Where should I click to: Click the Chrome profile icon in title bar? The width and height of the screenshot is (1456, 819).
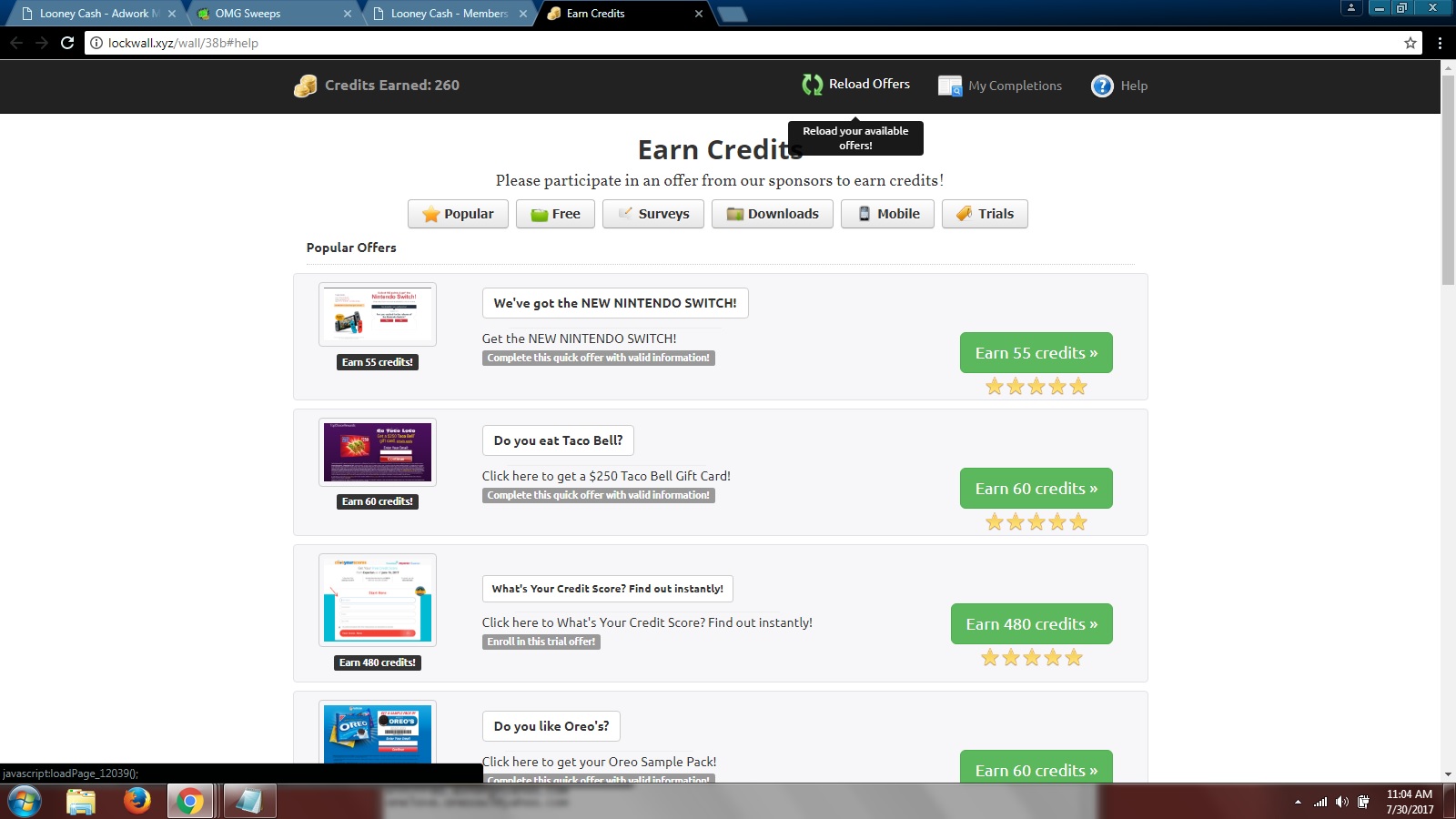point(1351,7)
